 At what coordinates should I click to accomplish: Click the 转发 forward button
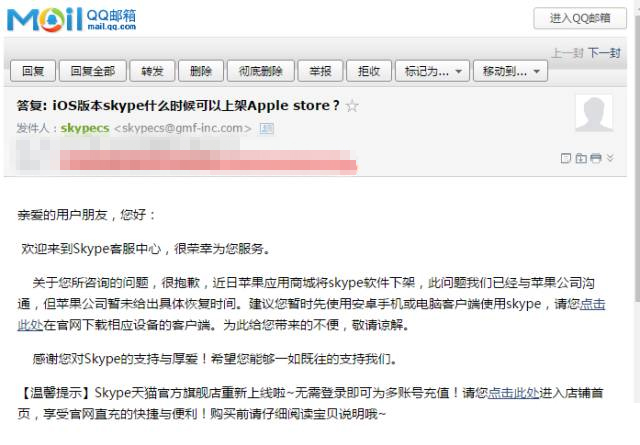[x=152, y=71]
